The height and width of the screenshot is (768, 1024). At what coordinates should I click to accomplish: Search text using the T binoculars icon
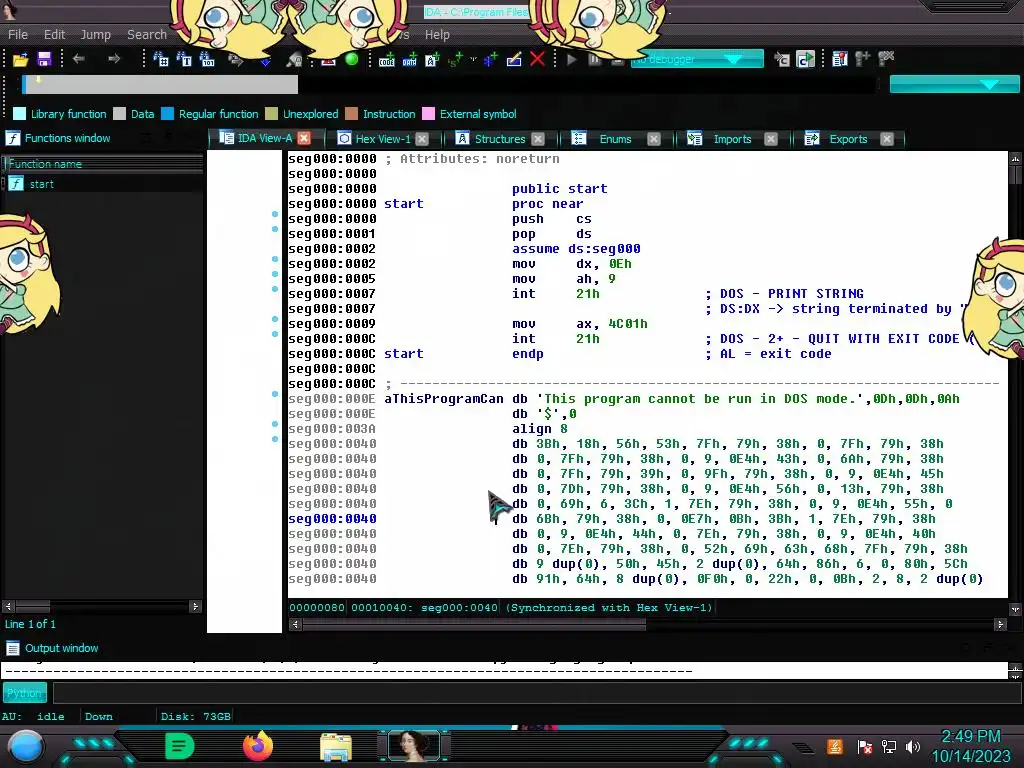point(184,59)
